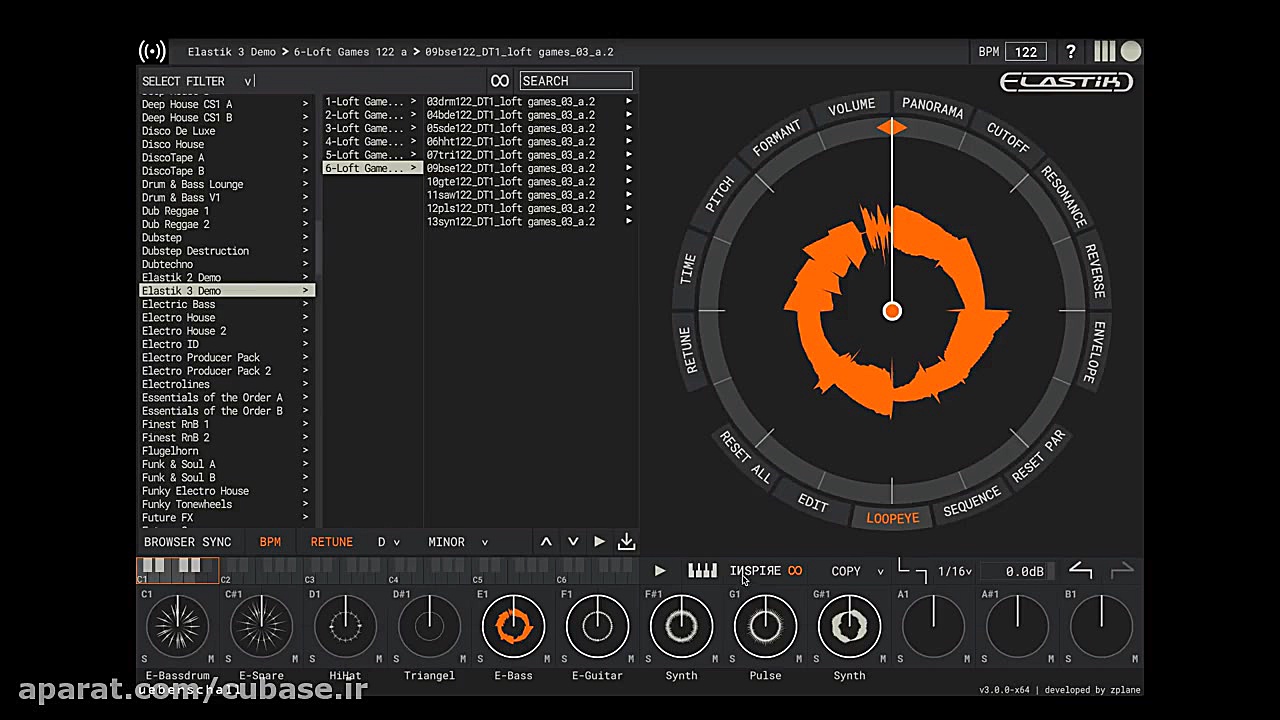Select VOLUME on the parameter wheel
Screen dimensions: 1280x720
(852, 106)
